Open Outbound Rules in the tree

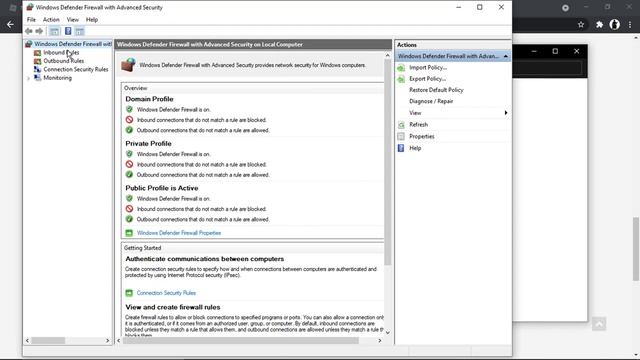(x=64, y=61)
